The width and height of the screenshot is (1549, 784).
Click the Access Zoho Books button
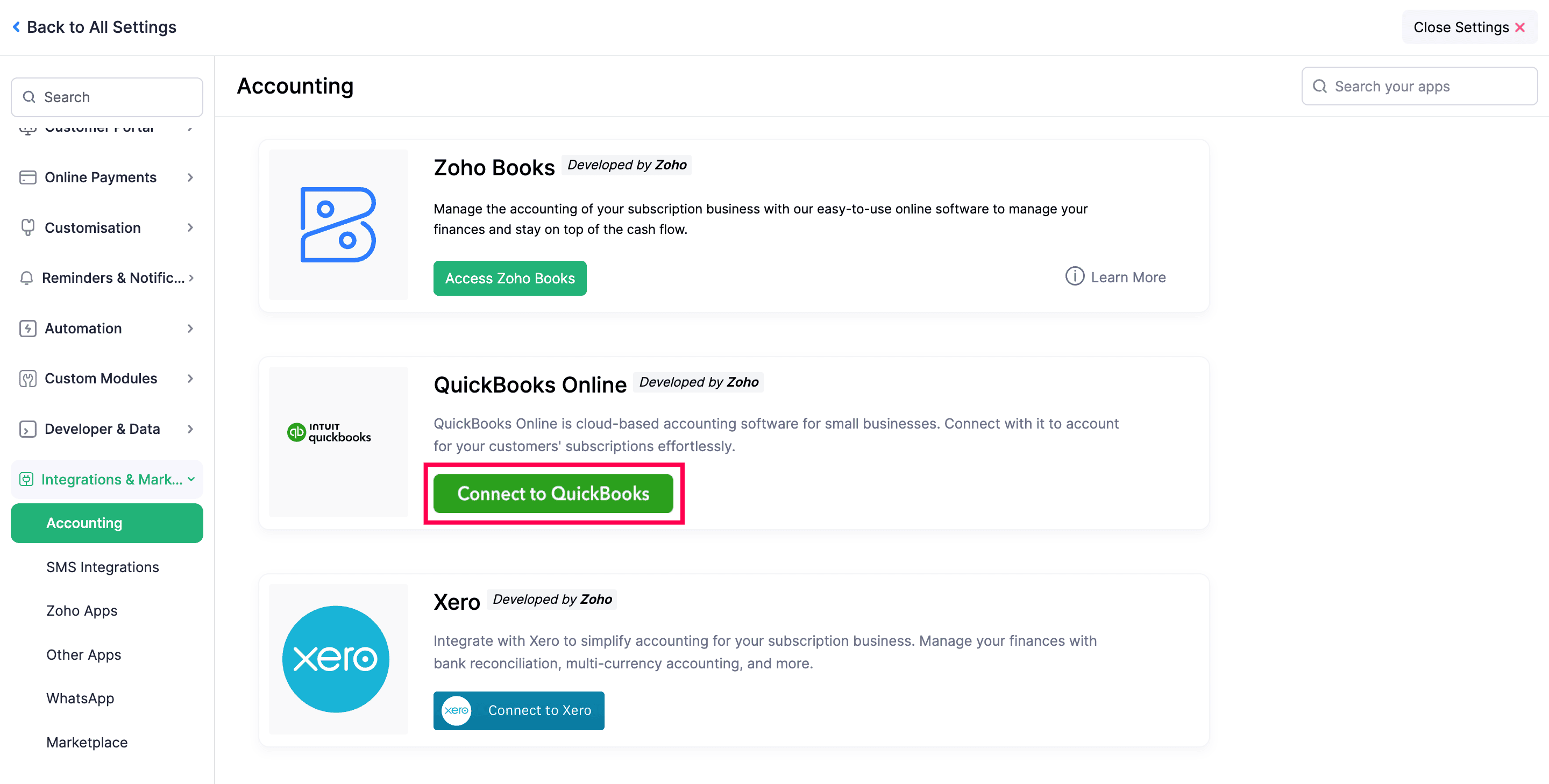coord(509,278)
